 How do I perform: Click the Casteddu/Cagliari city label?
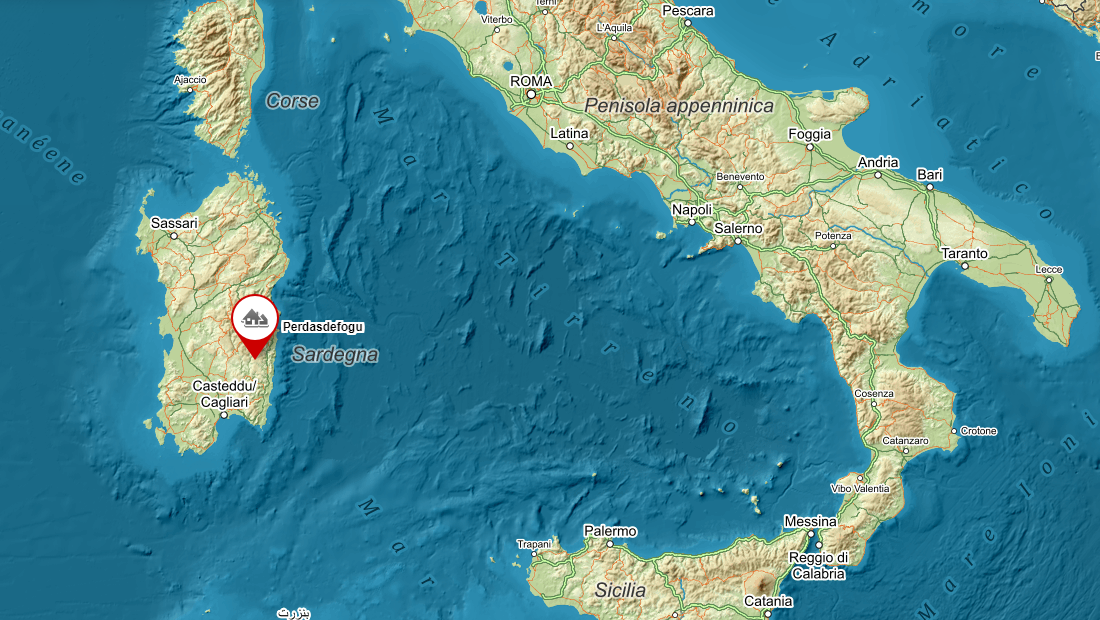pos(224,394)
